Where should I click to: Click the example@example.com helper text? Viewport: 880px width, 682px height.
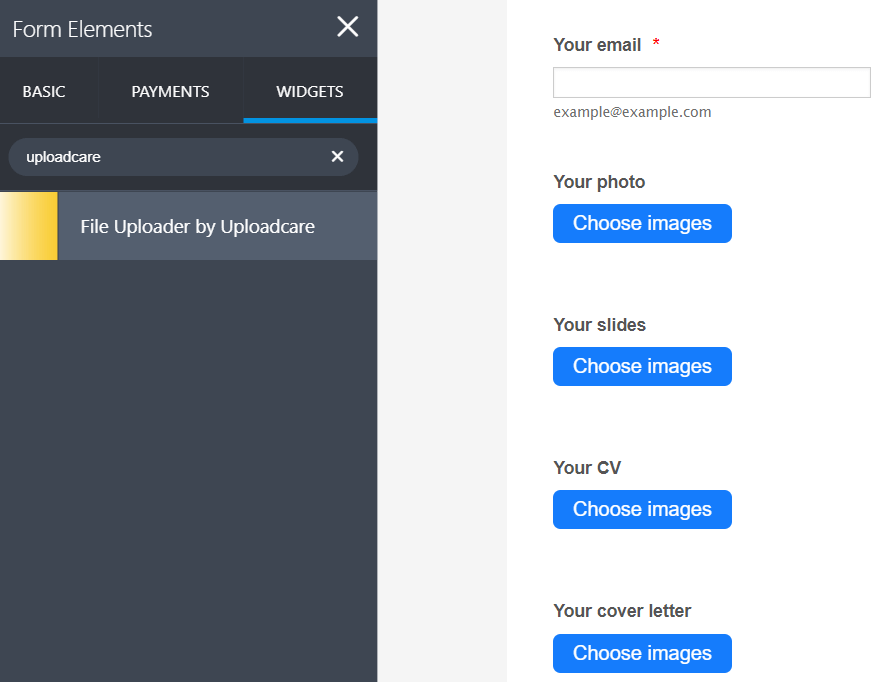631,112
